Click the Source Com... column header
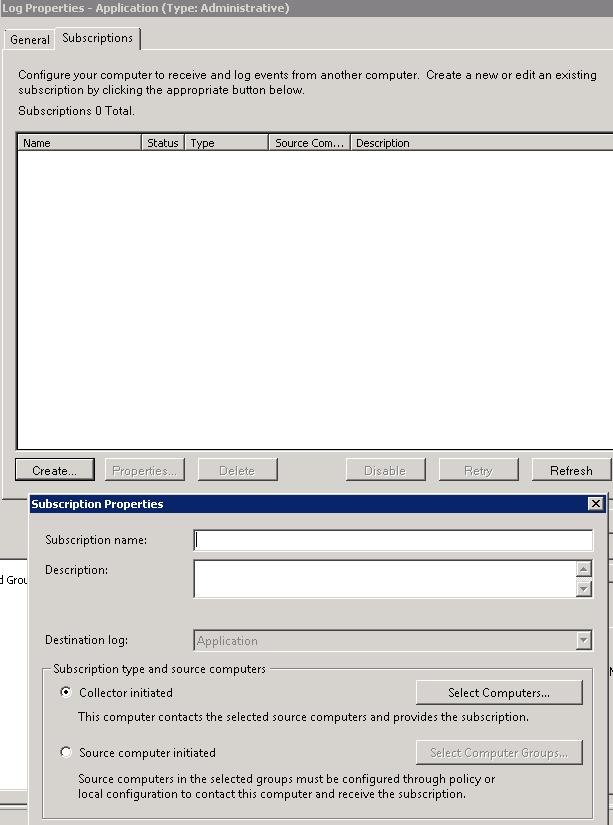The width and height of the screenshot is (613, 825). tap(309, 143)
